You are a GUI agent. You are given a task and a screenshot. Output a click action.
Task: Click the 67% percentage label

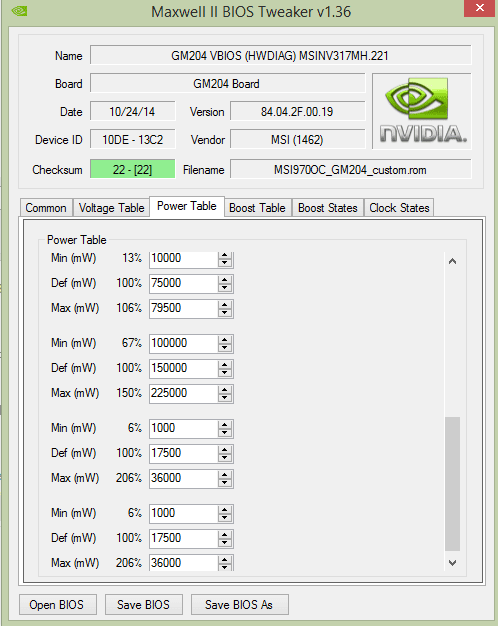coord(131,343)
